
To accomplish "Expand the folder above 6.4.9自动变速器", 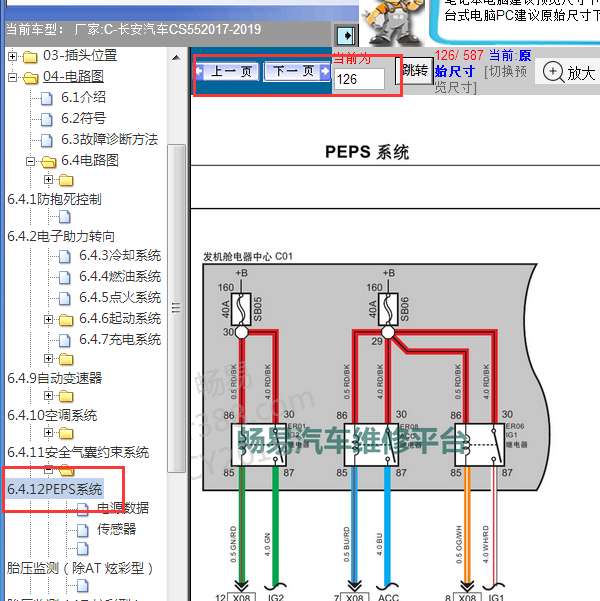I will click(48, 358).
